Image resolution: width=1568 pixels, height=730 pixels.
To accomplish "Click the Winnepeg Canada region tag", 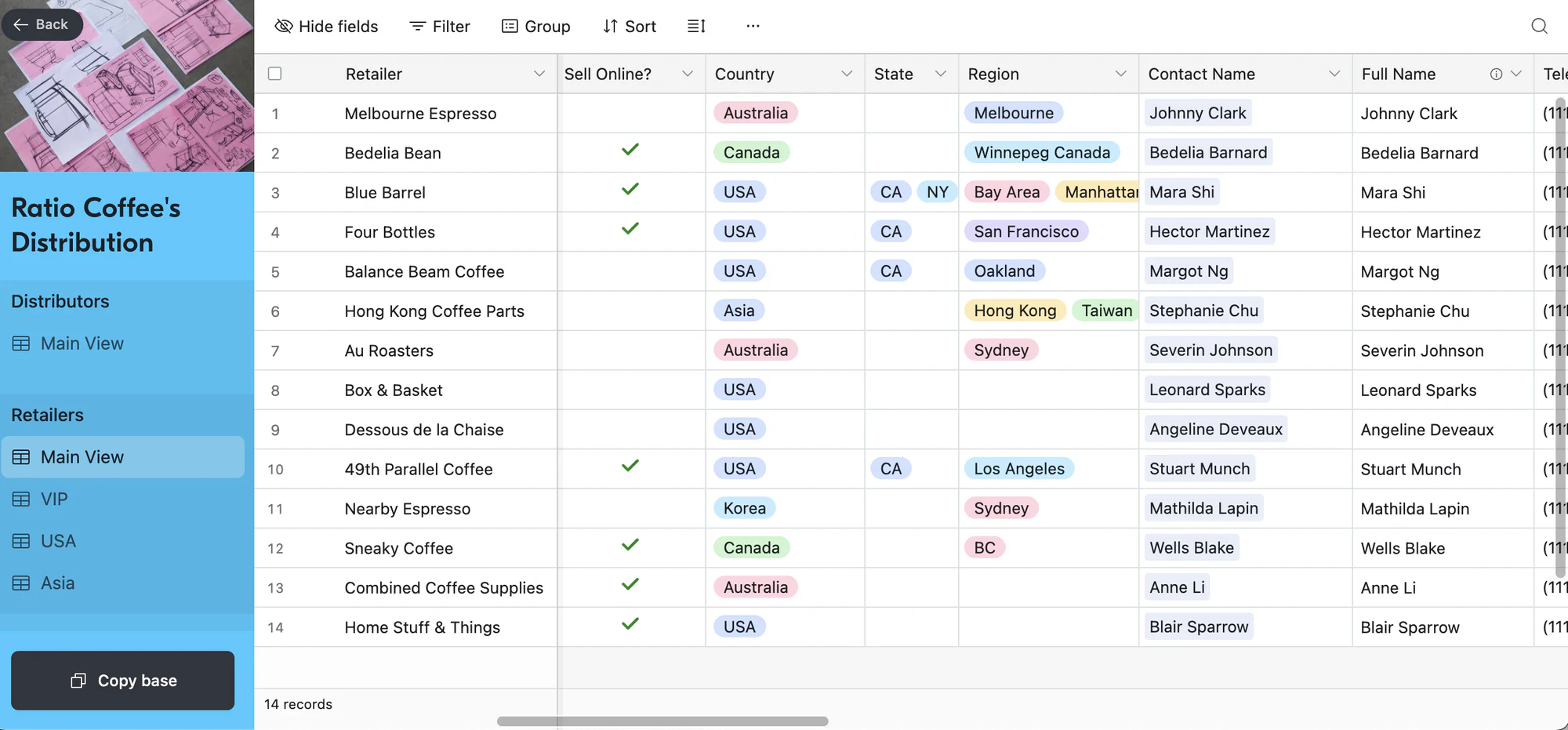I will click(x=1042, y=152).
